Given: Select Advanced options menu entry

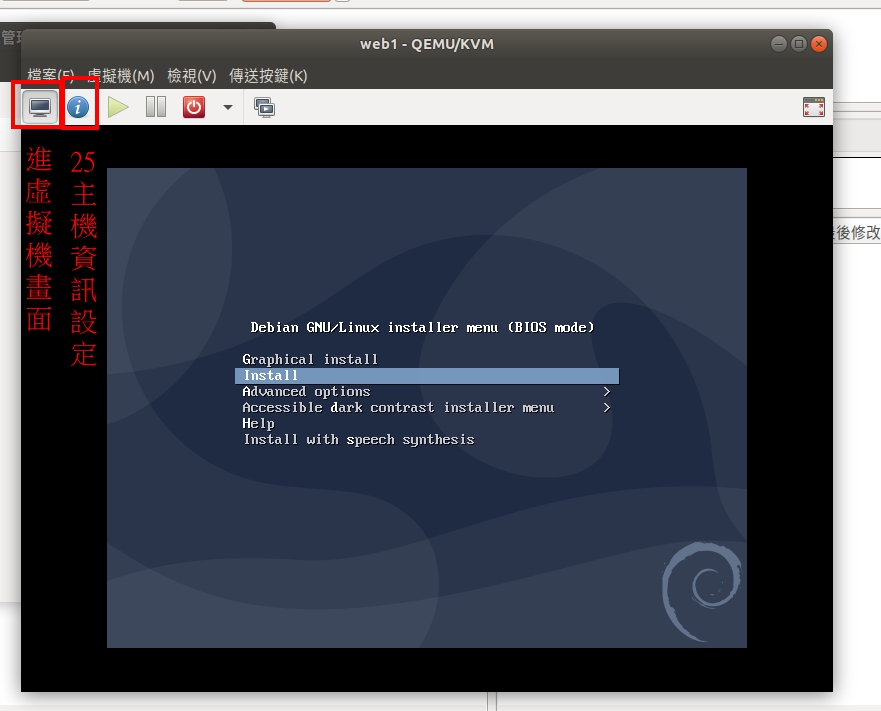Looking at the screenshot, I should [x=306, y=391].
